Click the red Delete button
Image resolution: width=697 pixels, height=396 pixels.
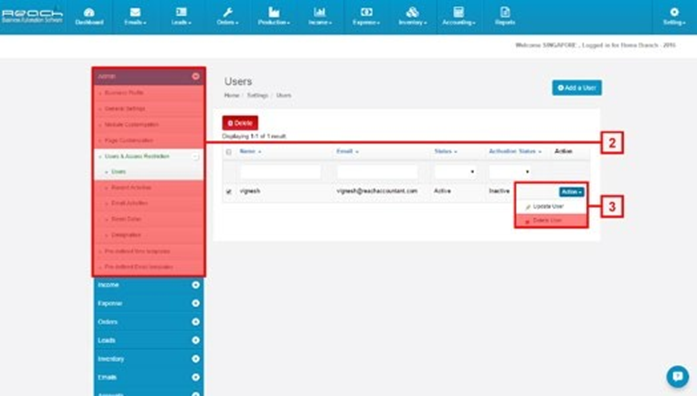coord(240,123)
